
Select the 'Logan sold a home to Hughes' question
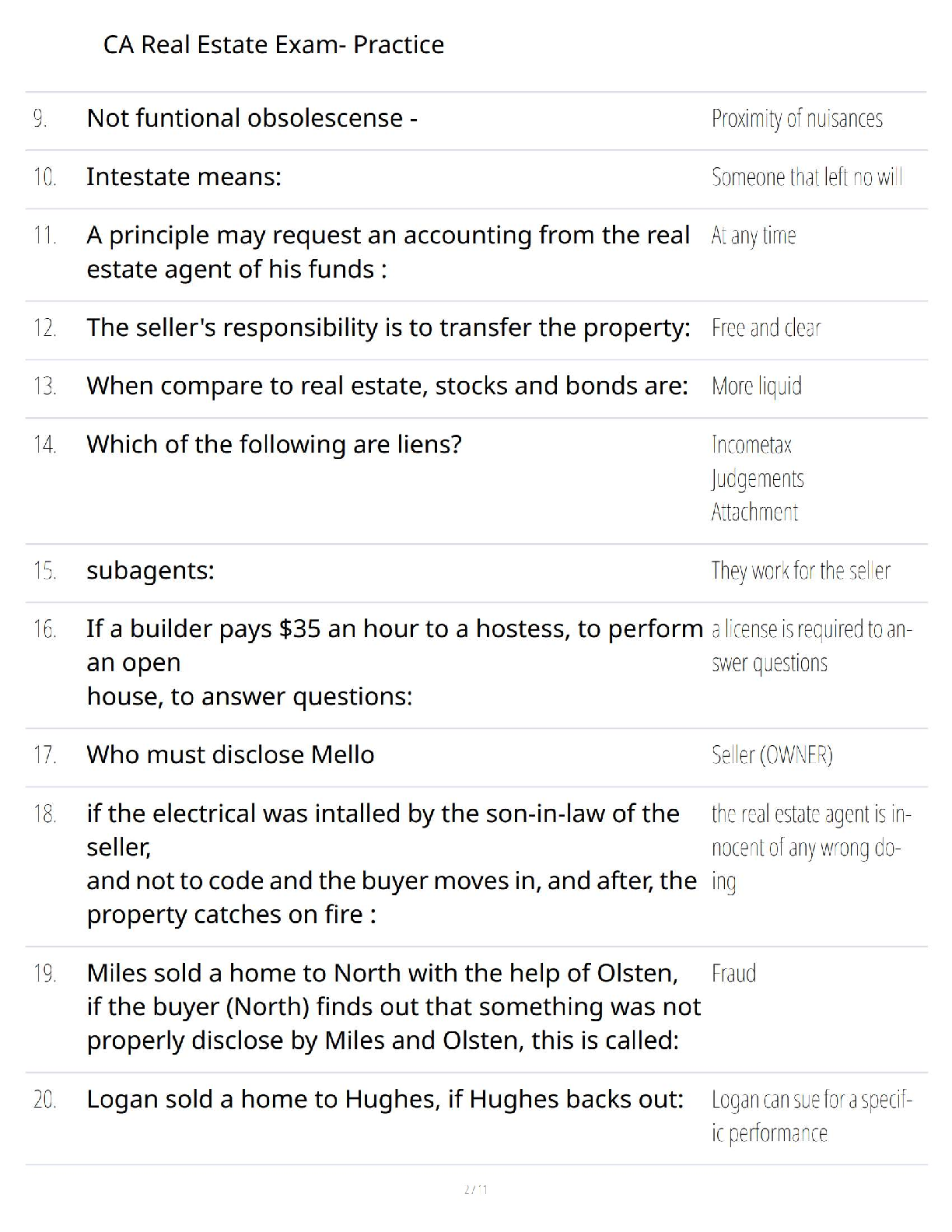tap(385, 1099)
